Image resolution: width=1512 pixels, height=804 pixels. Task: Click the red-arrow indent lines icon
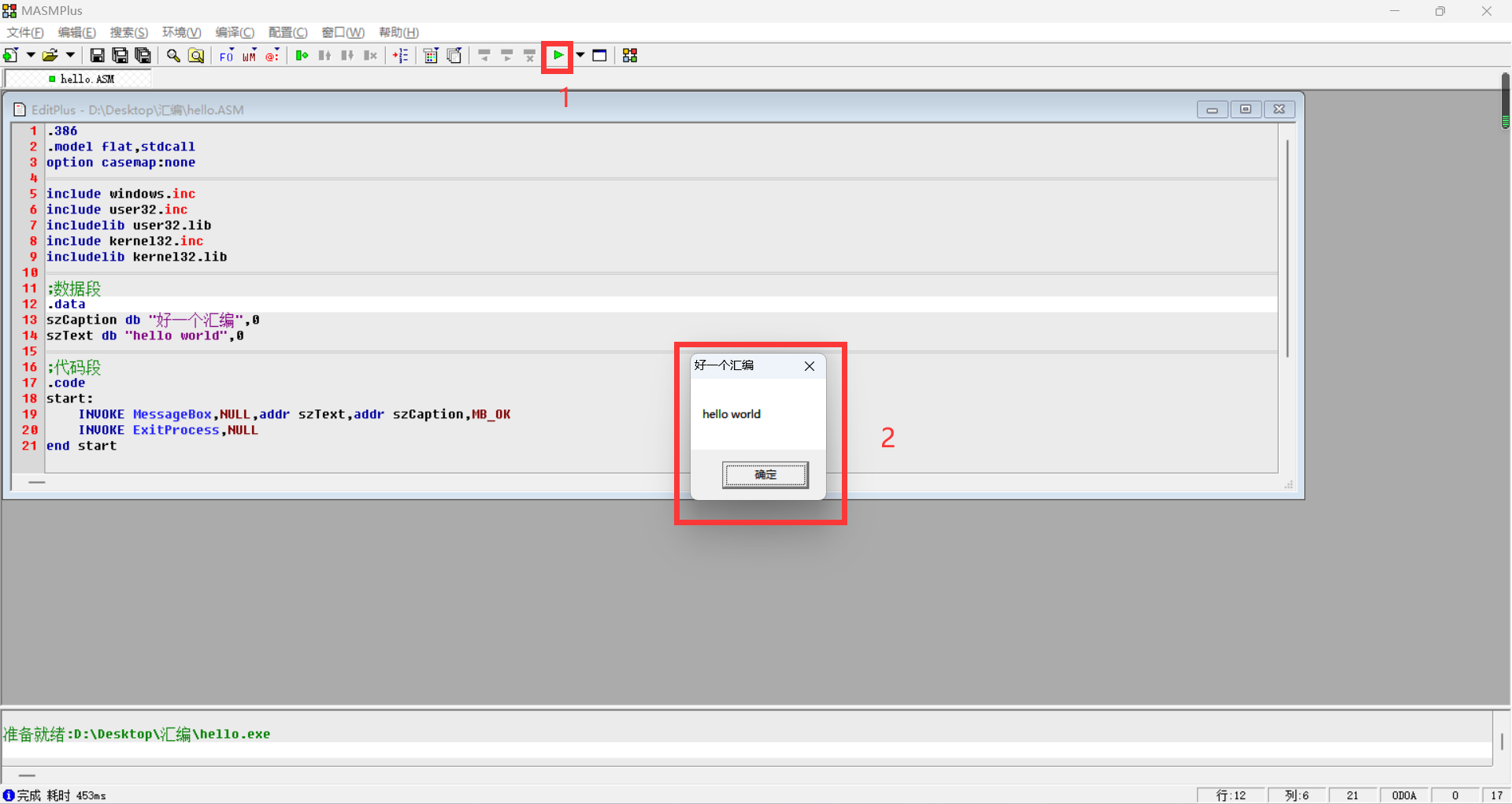(x=401, y=55)
